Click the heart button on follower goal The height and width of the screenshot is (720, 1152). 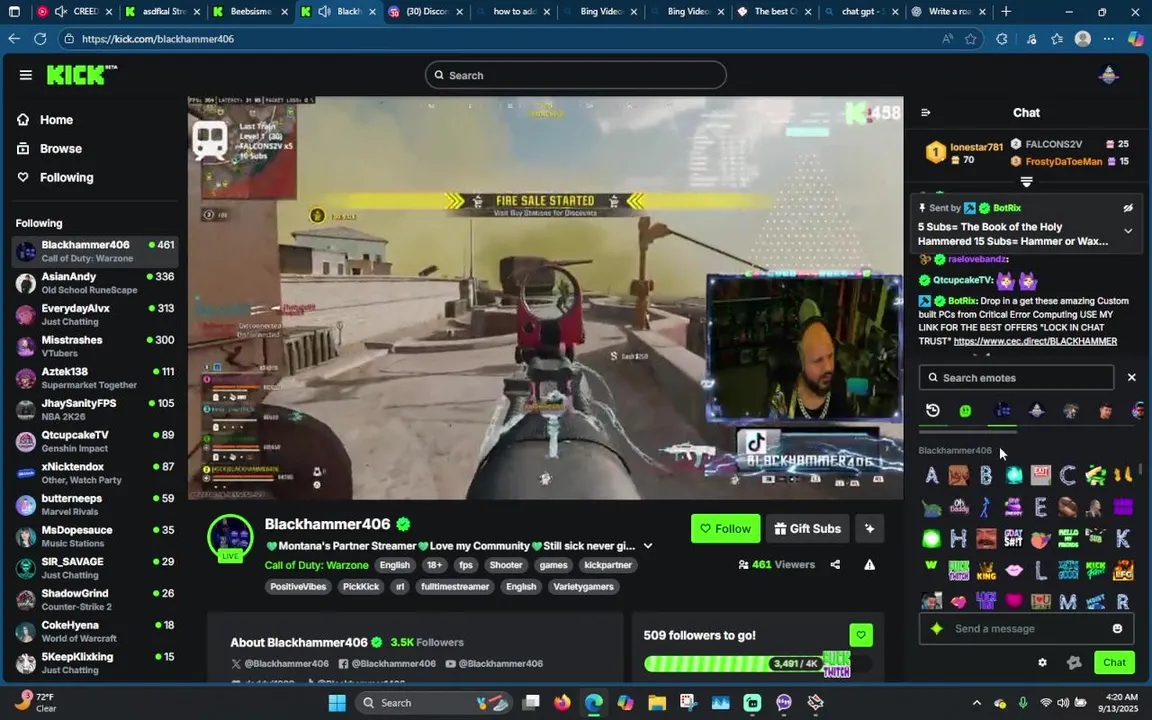[x=860, y=635]
